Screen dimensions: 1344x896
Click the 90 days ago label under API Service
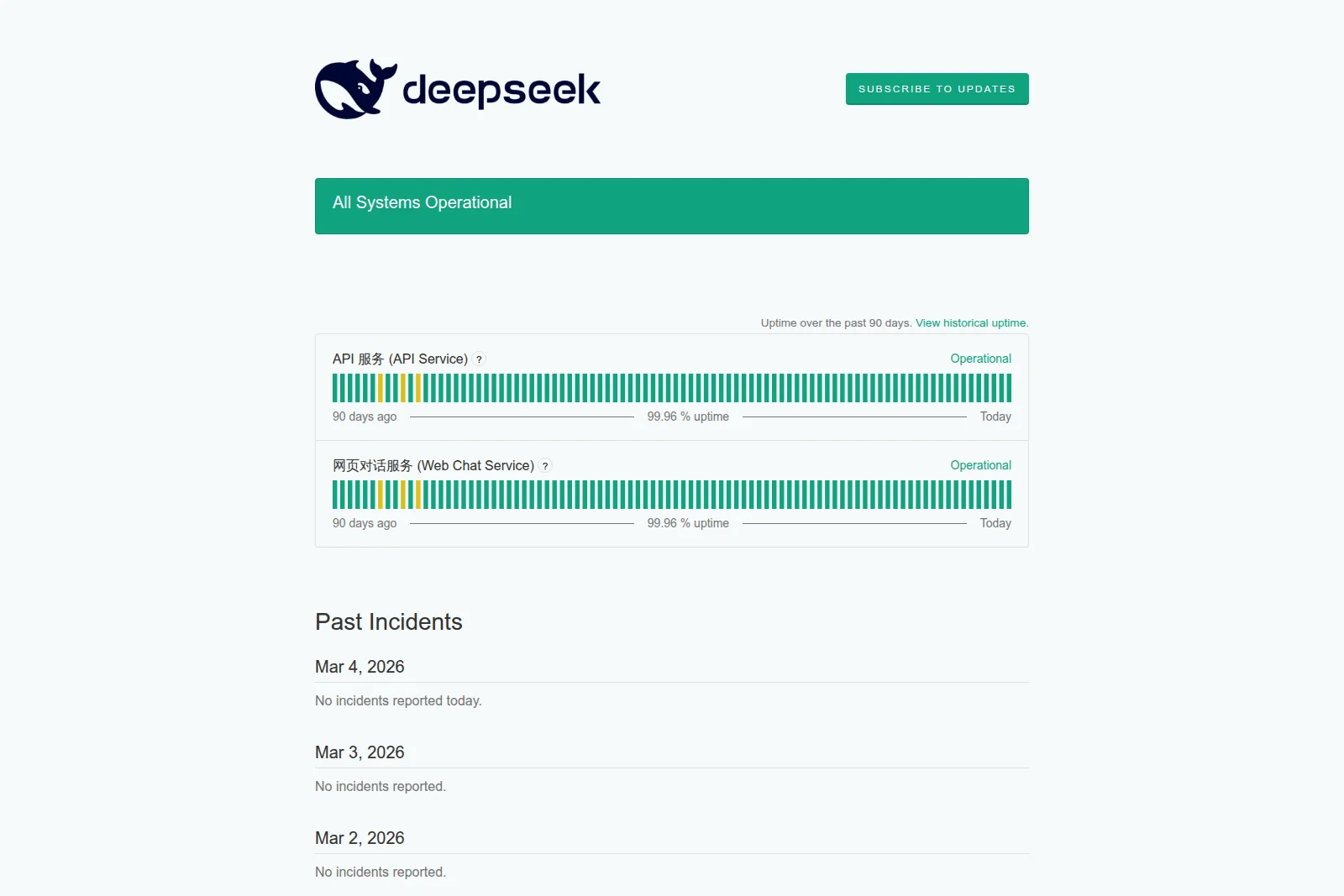tap(364, 416)
